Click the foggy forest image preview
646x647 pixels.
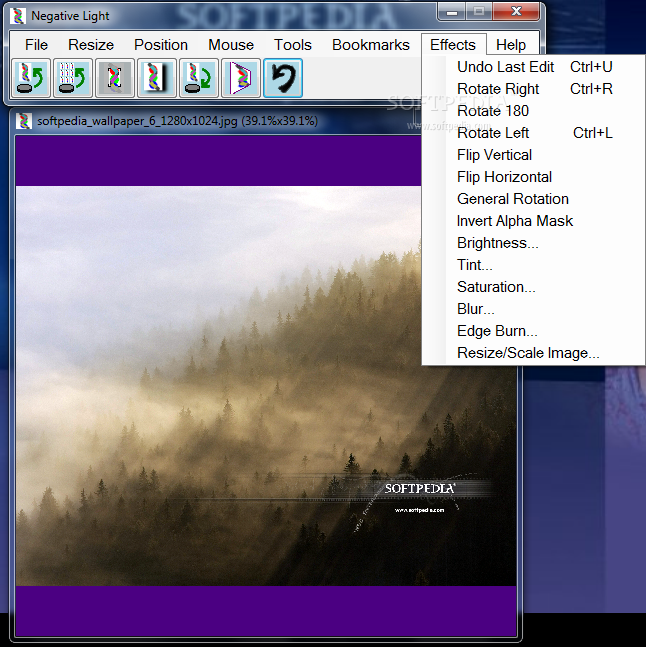[266, 386]
